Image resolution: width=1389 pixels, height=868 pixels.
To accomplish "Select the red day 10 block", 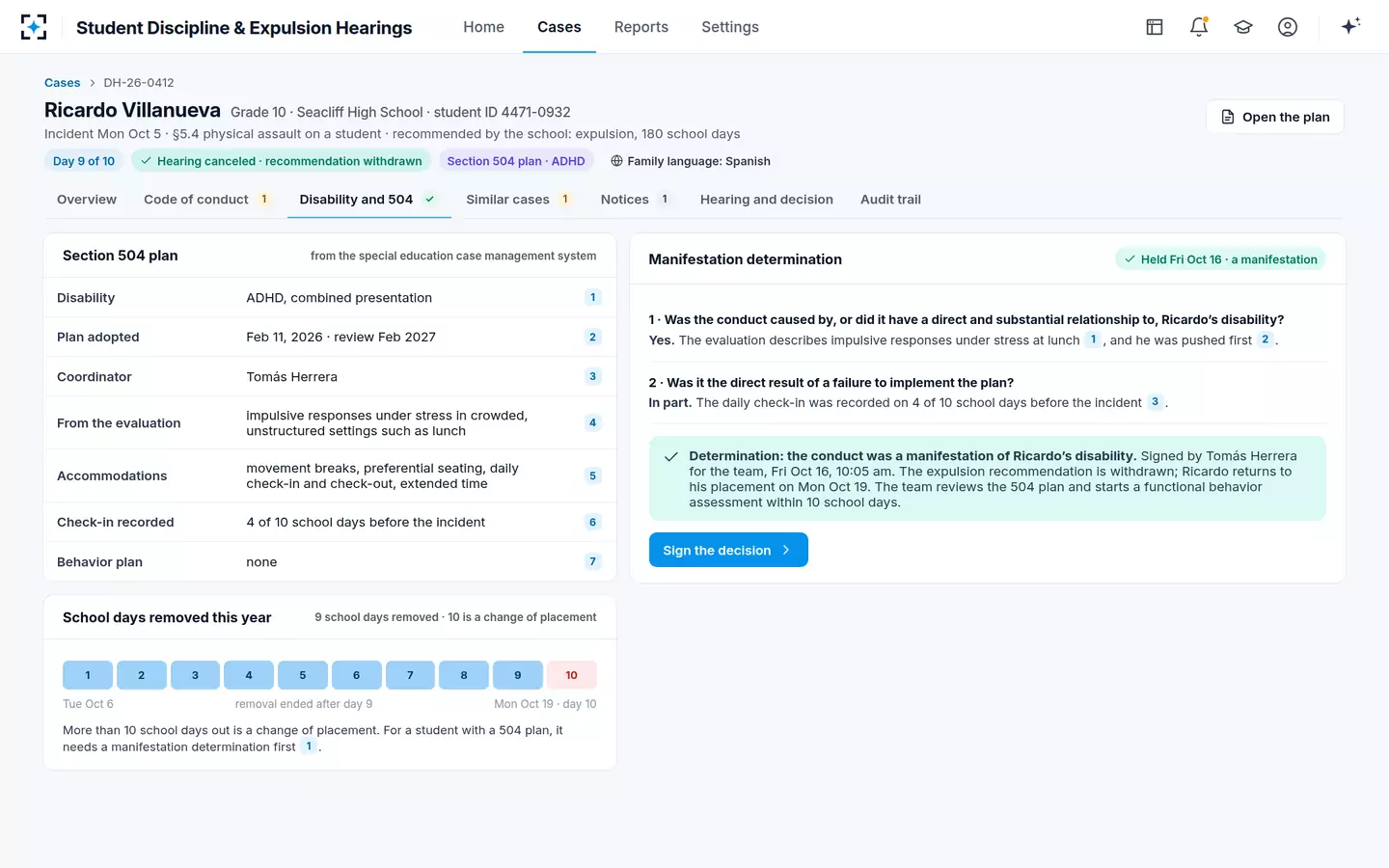I will (x=571, y=675).
